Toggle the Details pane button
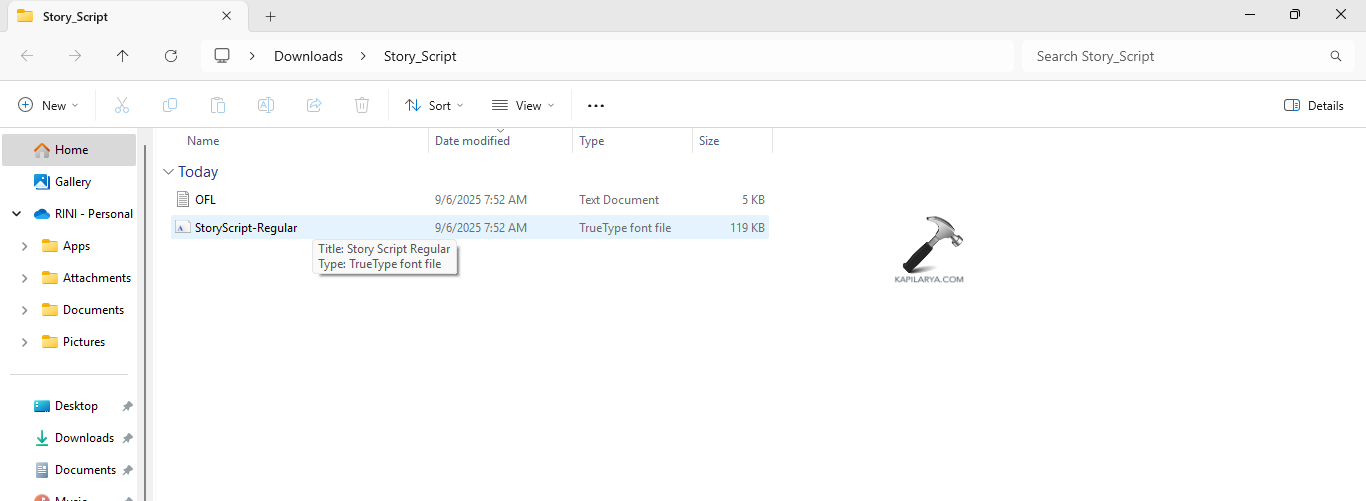This screenshot has height=501, width=1366. coord(1313,105)
